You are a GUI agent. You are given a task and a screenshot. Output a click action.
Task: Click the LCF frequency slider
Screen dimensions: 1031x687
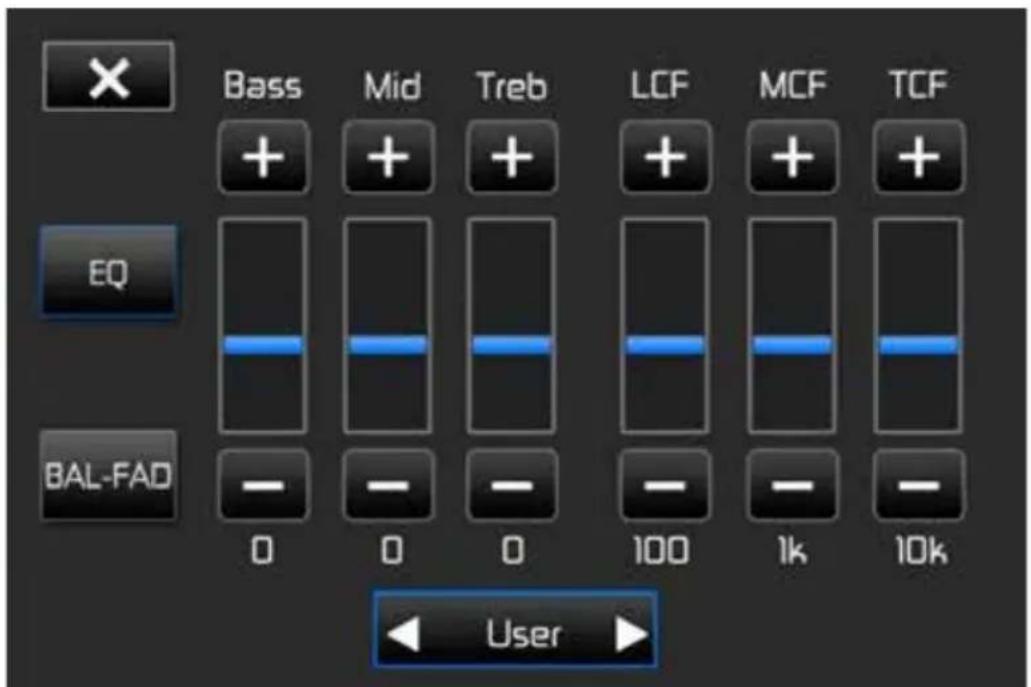pos(665,325)
